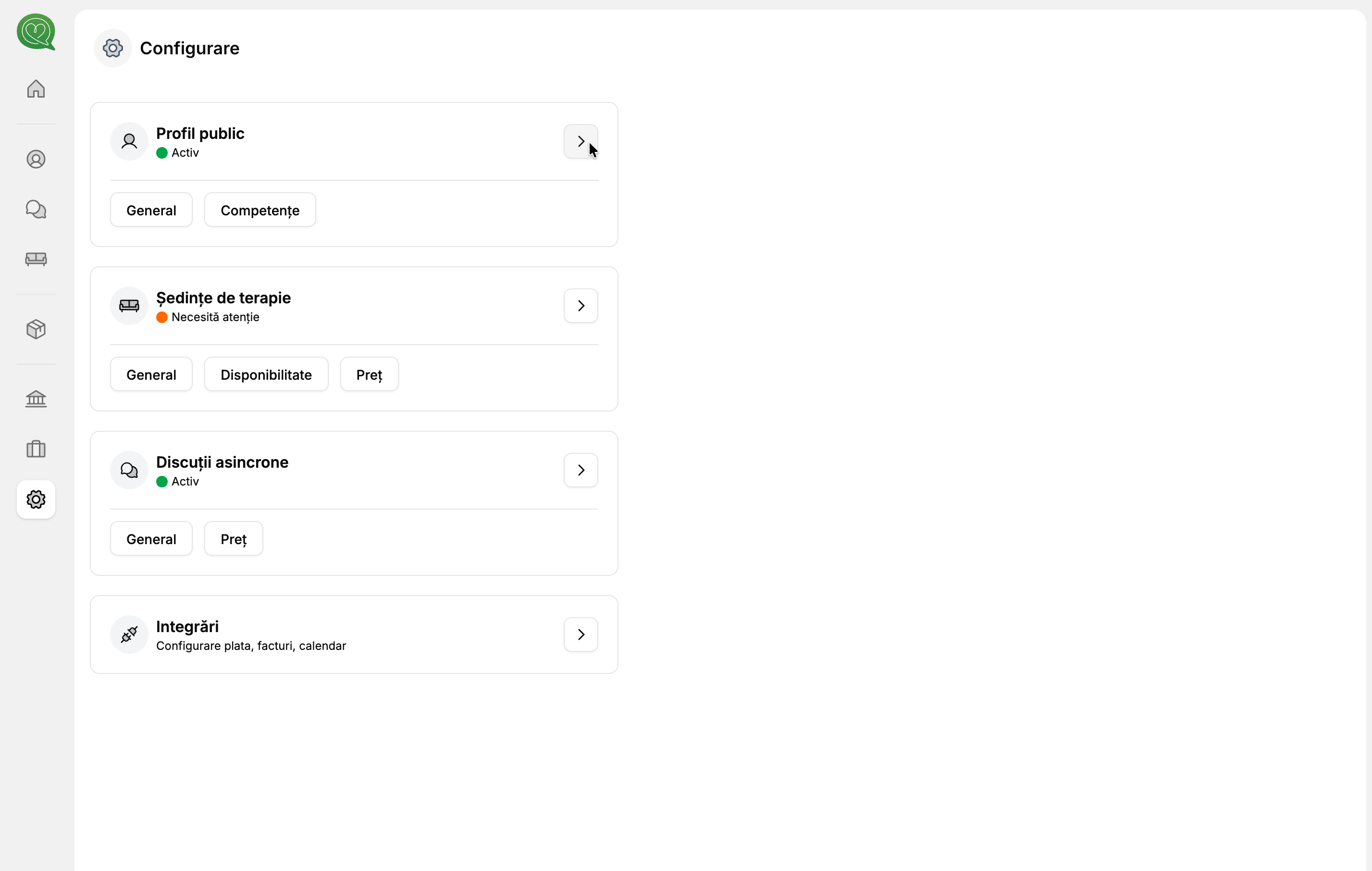Select the therapy sessions couch icon
This screenshot has width=1372, height=871.
[36, 260]
